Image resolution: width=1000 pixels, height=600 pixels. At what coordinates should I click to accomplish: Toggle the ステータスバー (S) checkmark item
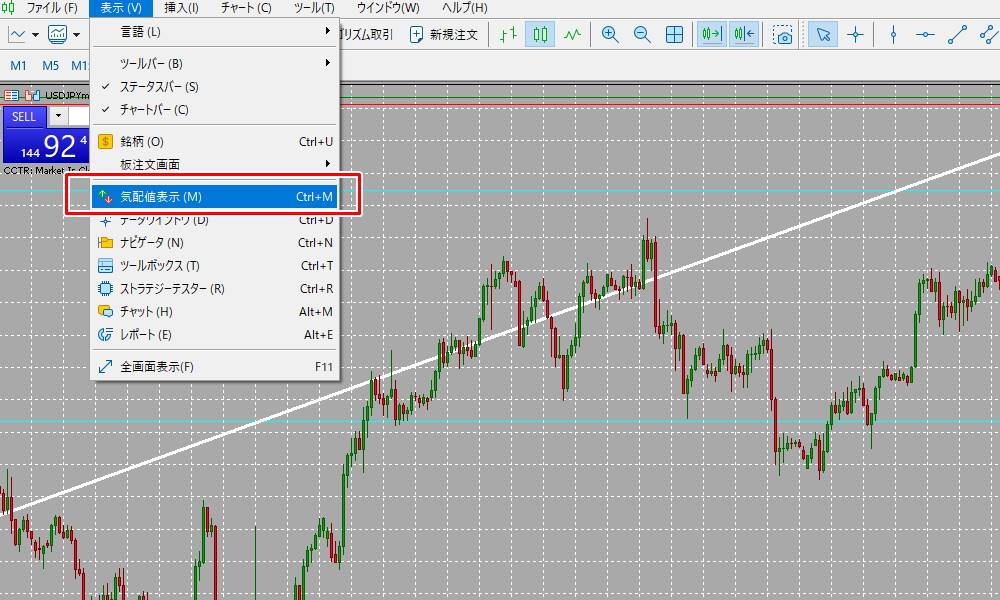159,87
